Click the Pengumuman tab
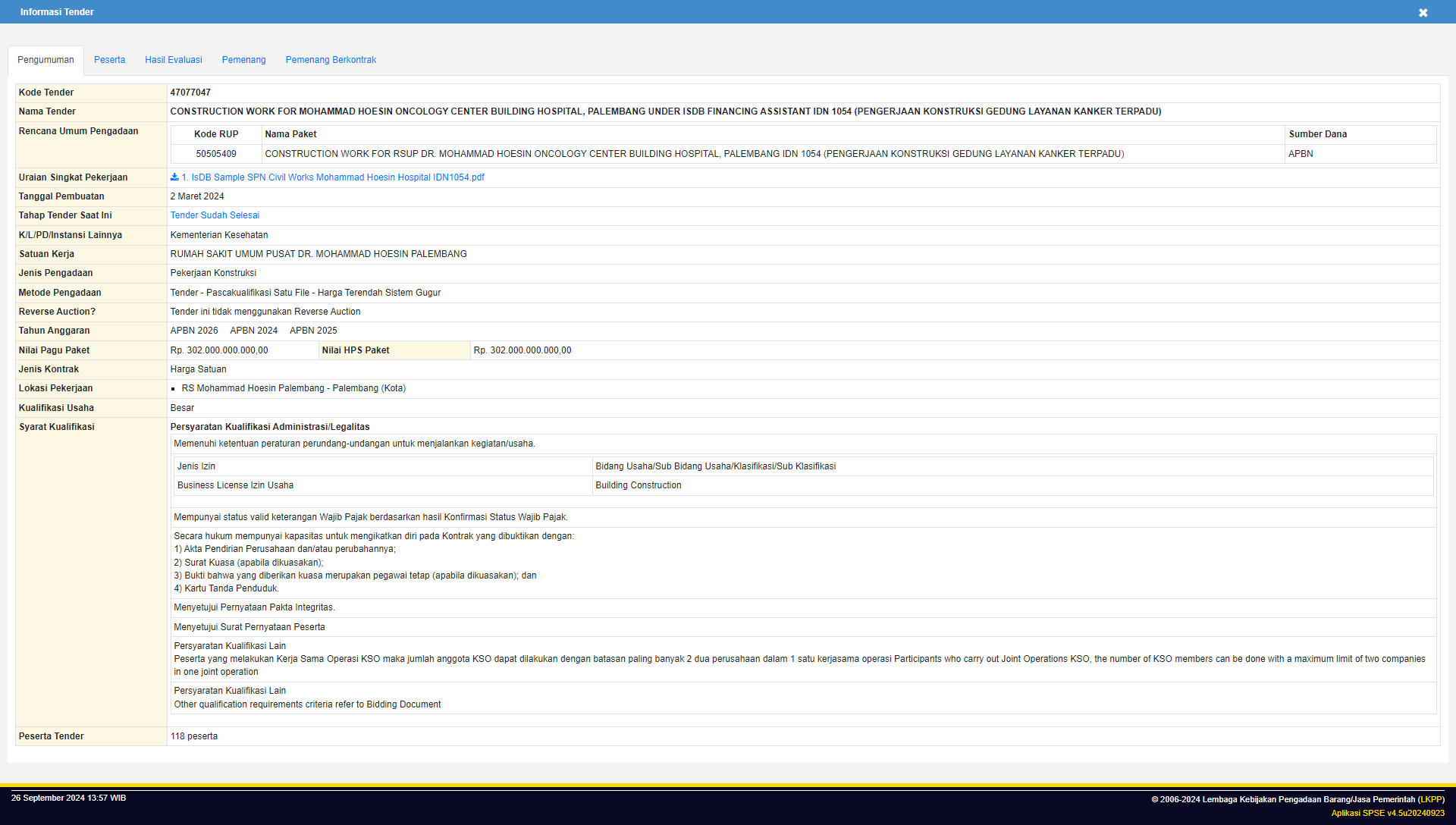 pyautogui.click(x=45, y=60)
